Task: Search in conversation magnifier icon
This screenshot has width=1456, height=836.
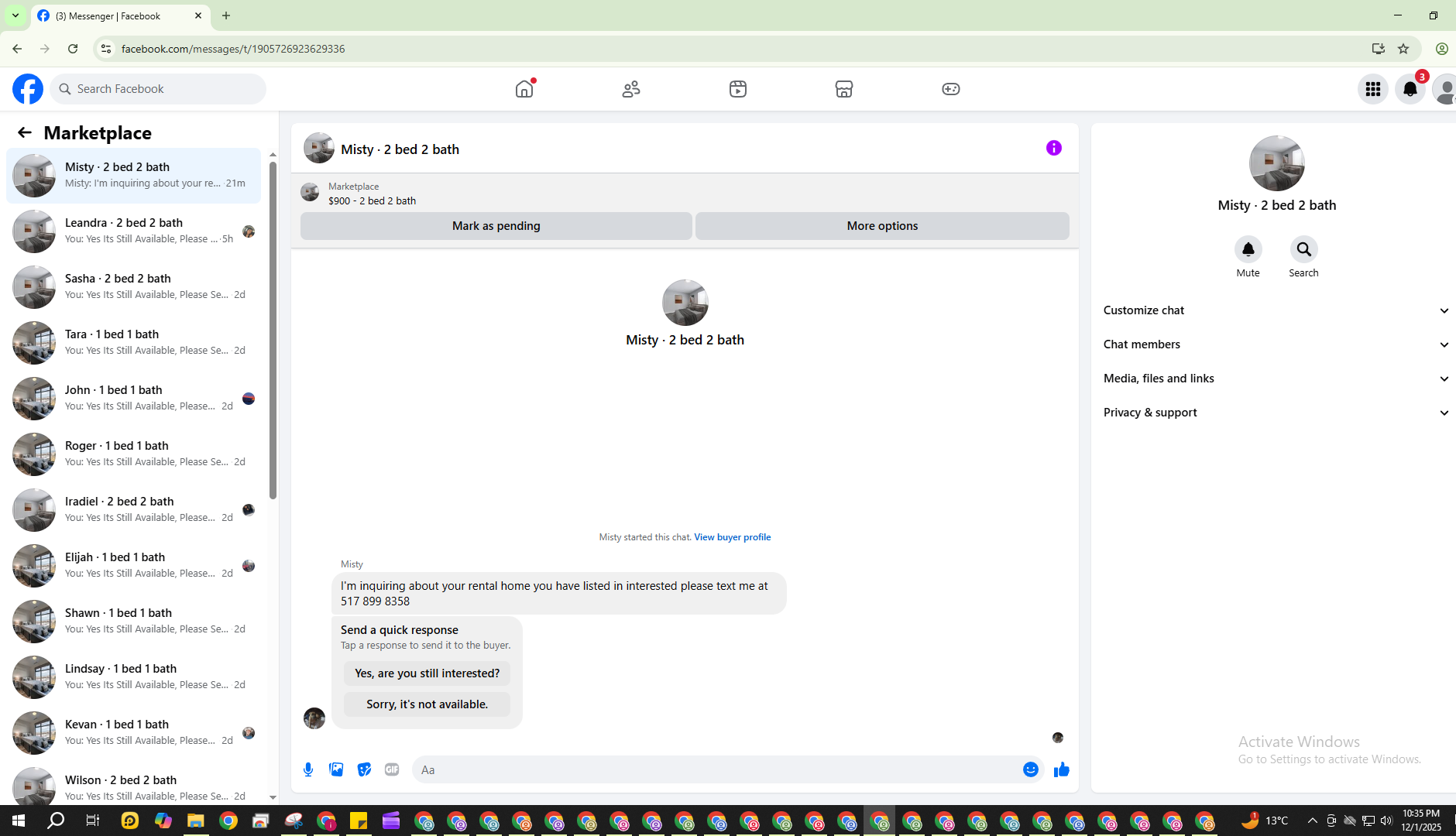Action: pyautogui.click(x=1304, y=249)
